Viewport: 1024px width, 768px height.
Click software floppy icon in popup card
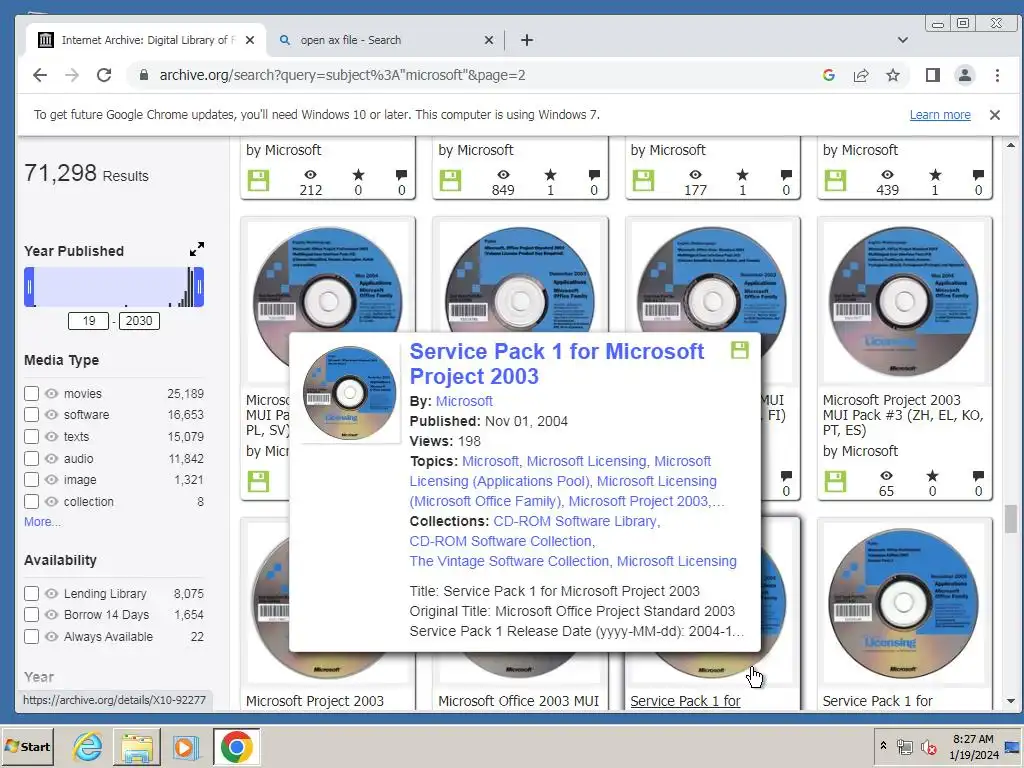739,350
